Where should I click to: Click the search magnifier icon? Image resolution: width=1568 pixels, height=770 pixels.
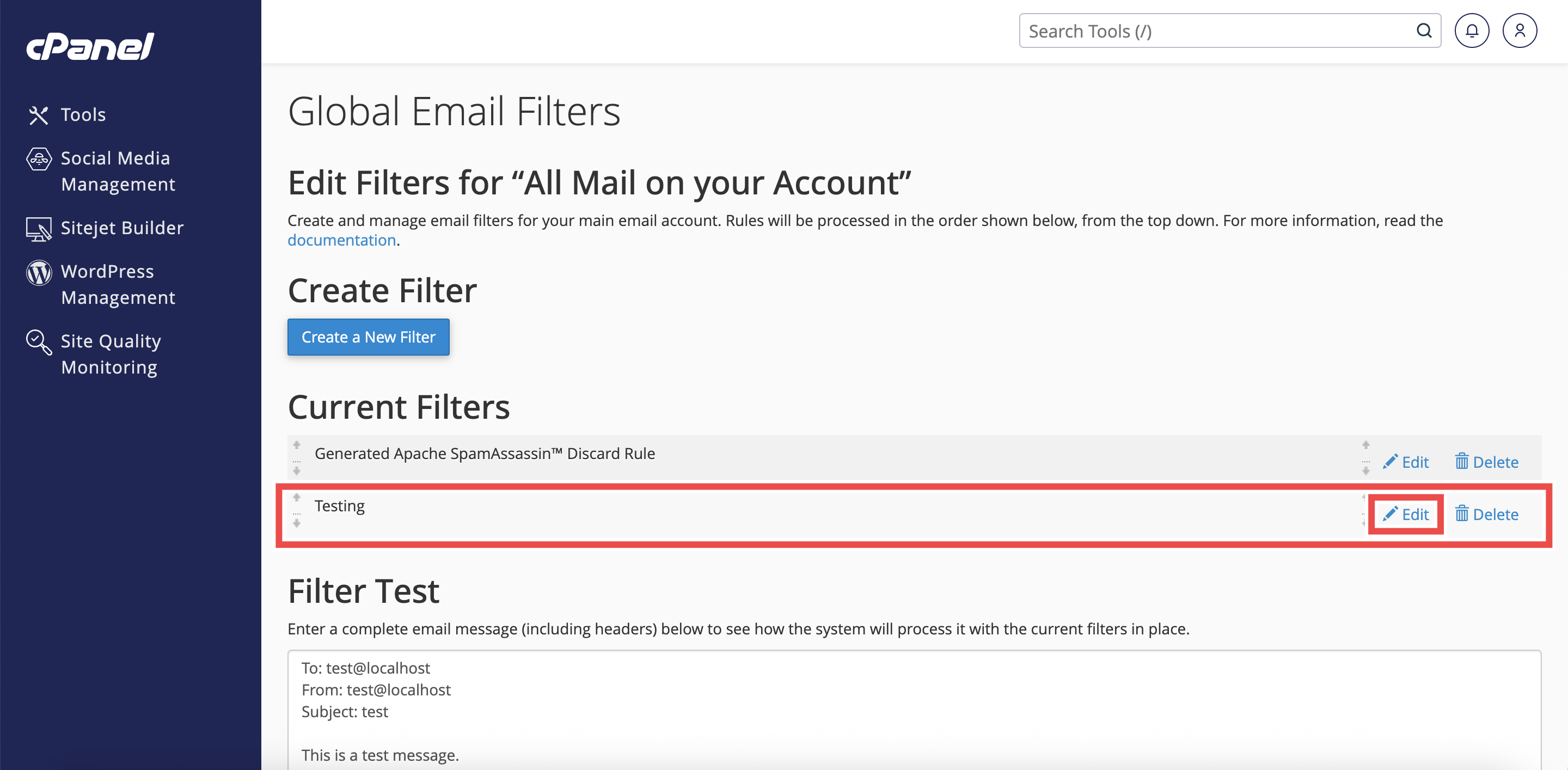[1424, 31]
